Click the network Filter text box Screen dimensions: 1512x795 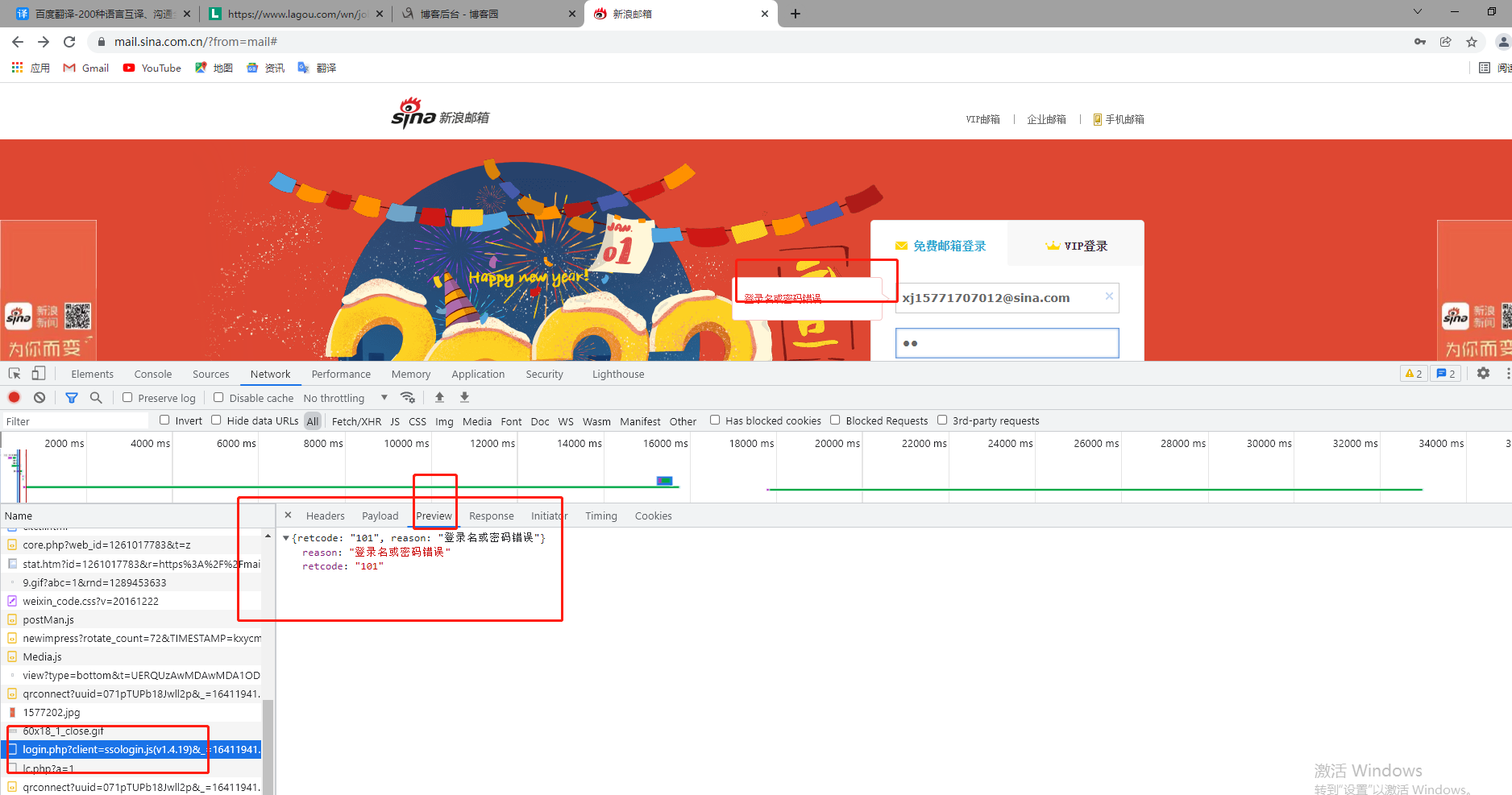coord(76,421)
